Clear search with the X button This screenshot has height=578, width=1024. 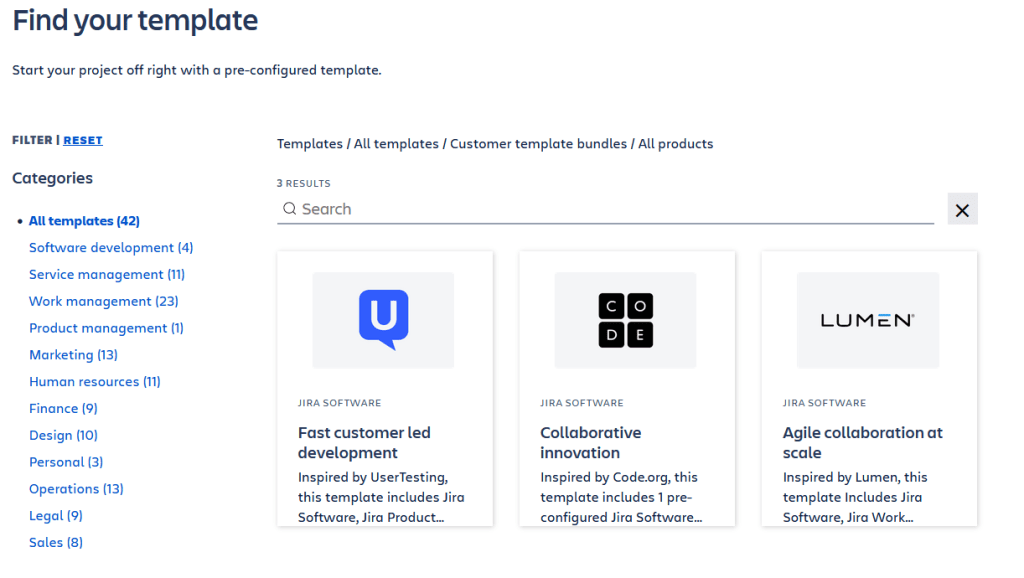coord(962,209)
